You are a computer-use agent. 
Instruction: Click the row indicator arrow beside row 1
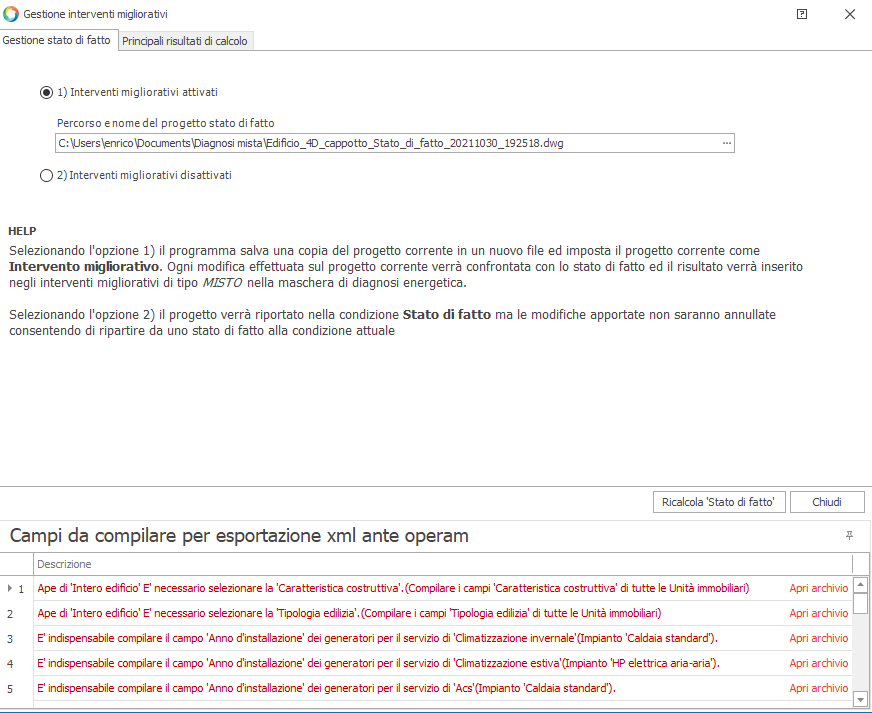coord(10,589)
